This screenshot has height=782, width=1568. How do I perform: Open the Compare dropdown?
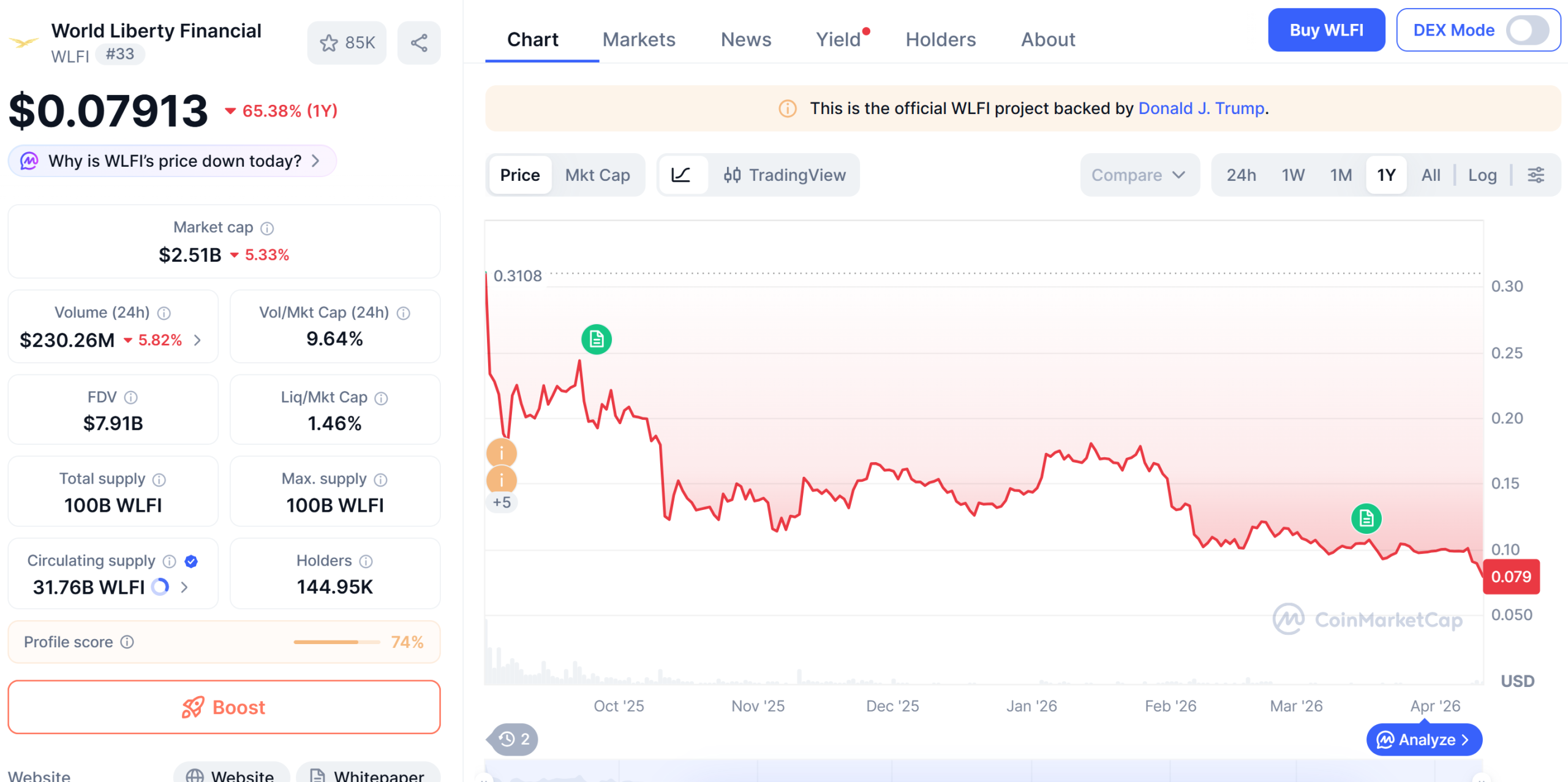pos(1139,175)
